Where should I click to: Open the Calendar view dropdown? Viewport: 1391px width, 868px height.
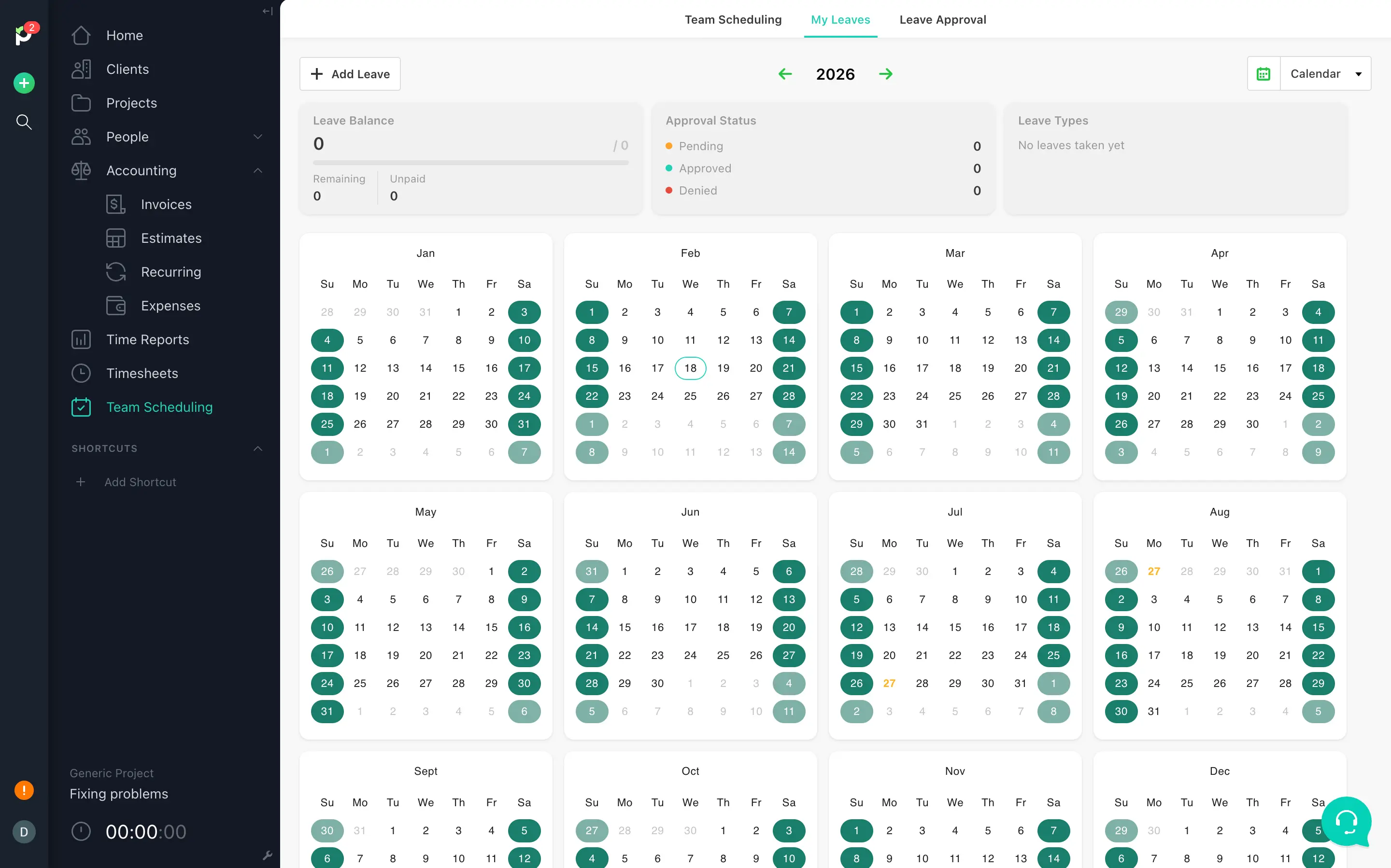click(1325, 74)
